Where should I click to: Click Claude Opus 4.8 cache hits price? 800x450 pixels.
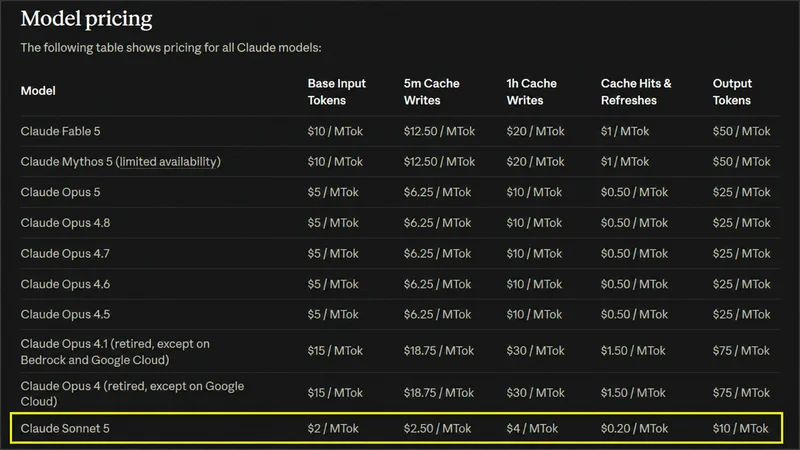[x=634, y=223]
